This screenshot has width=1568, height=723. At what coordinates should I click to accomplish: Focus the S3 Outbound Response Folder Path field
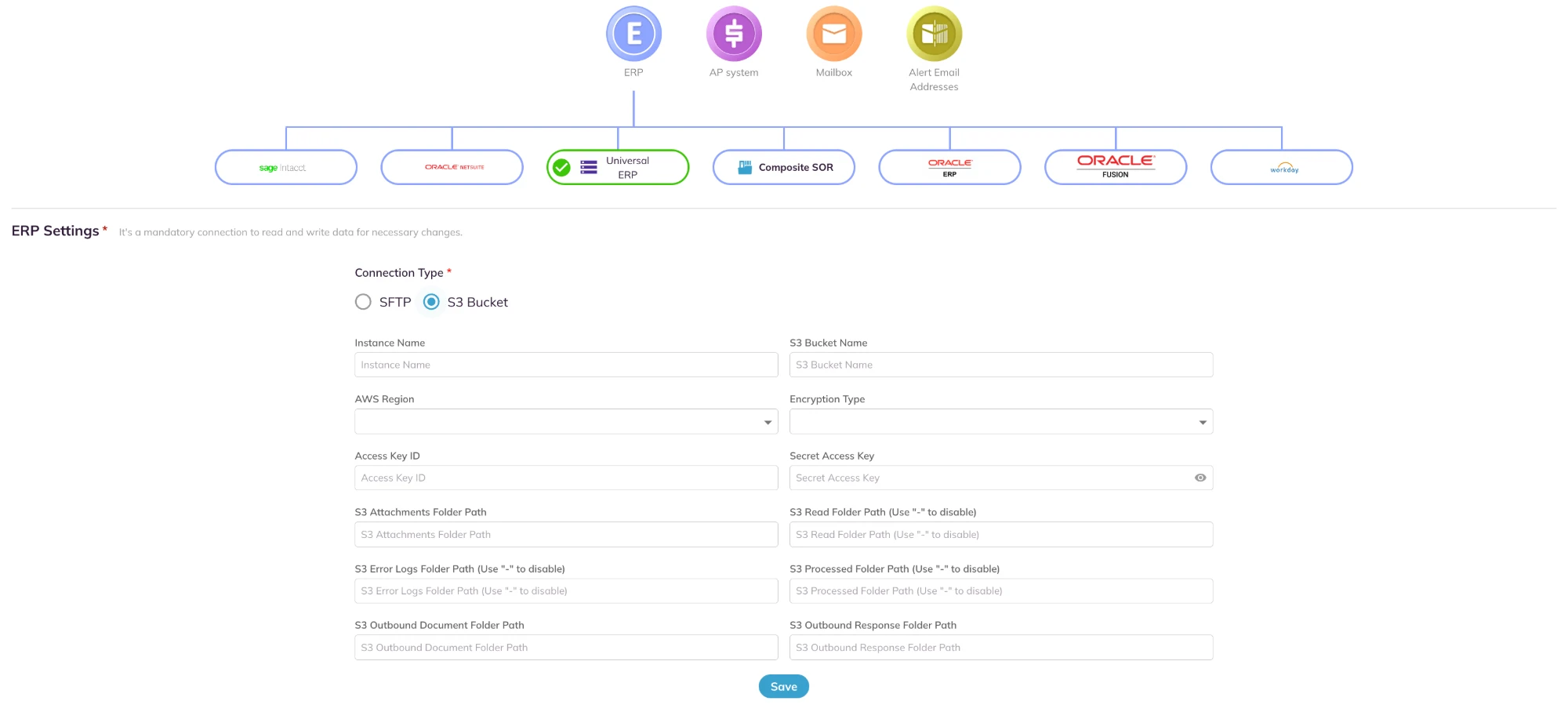coord(1001,648)
